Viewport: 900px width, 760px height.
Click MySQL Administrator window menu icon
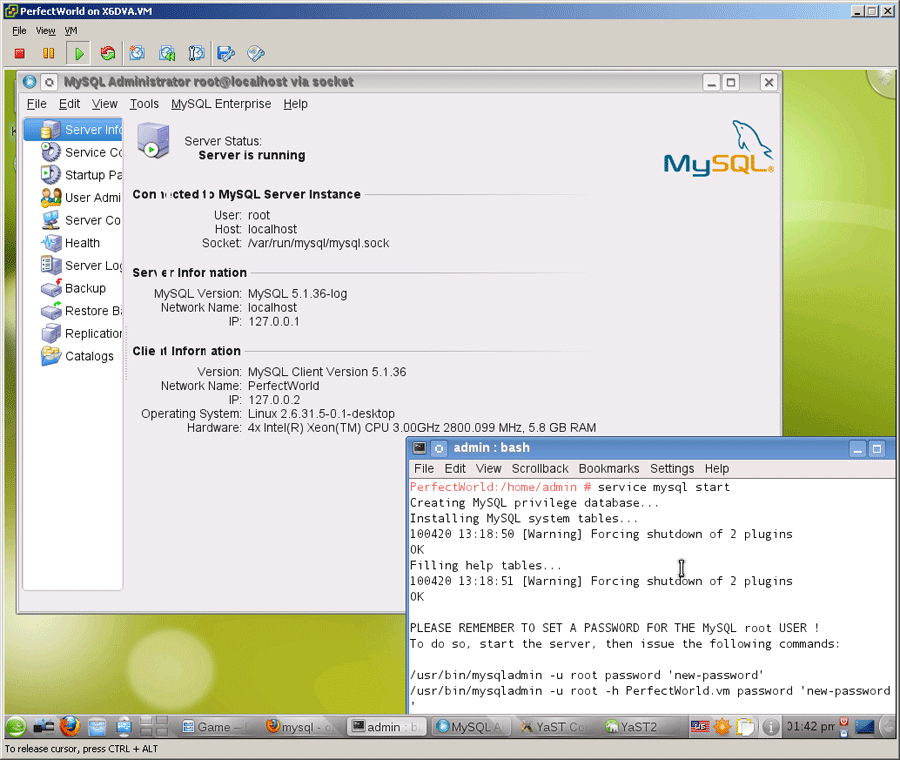[x=29, y=82]
